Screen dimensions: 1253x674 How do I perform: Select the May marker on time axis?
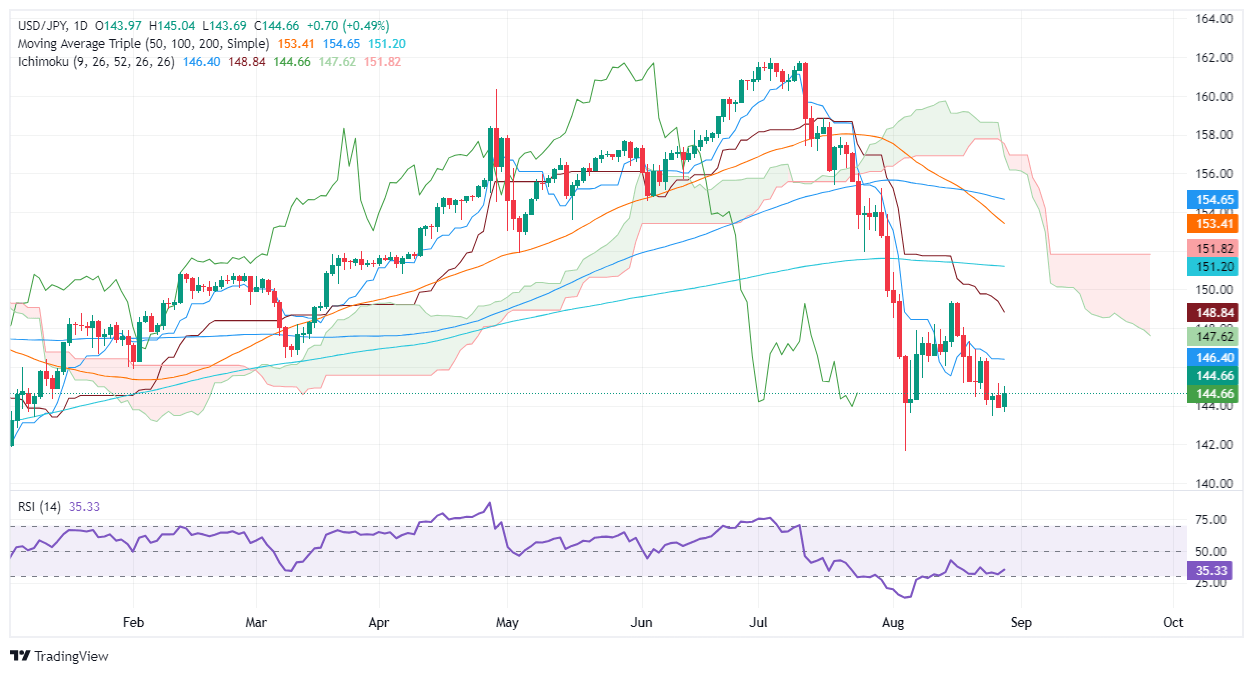(506, 622)
